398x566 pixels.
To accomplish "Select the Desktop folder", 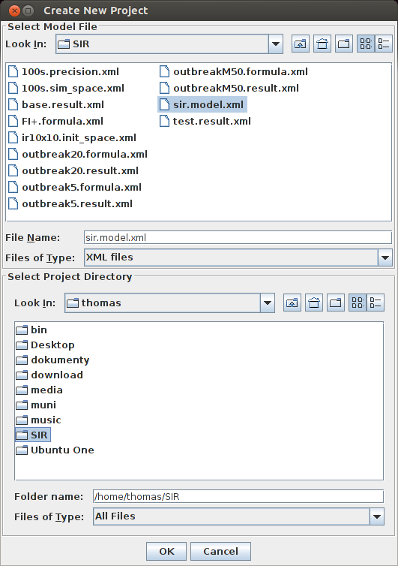I will pos(45,345).
